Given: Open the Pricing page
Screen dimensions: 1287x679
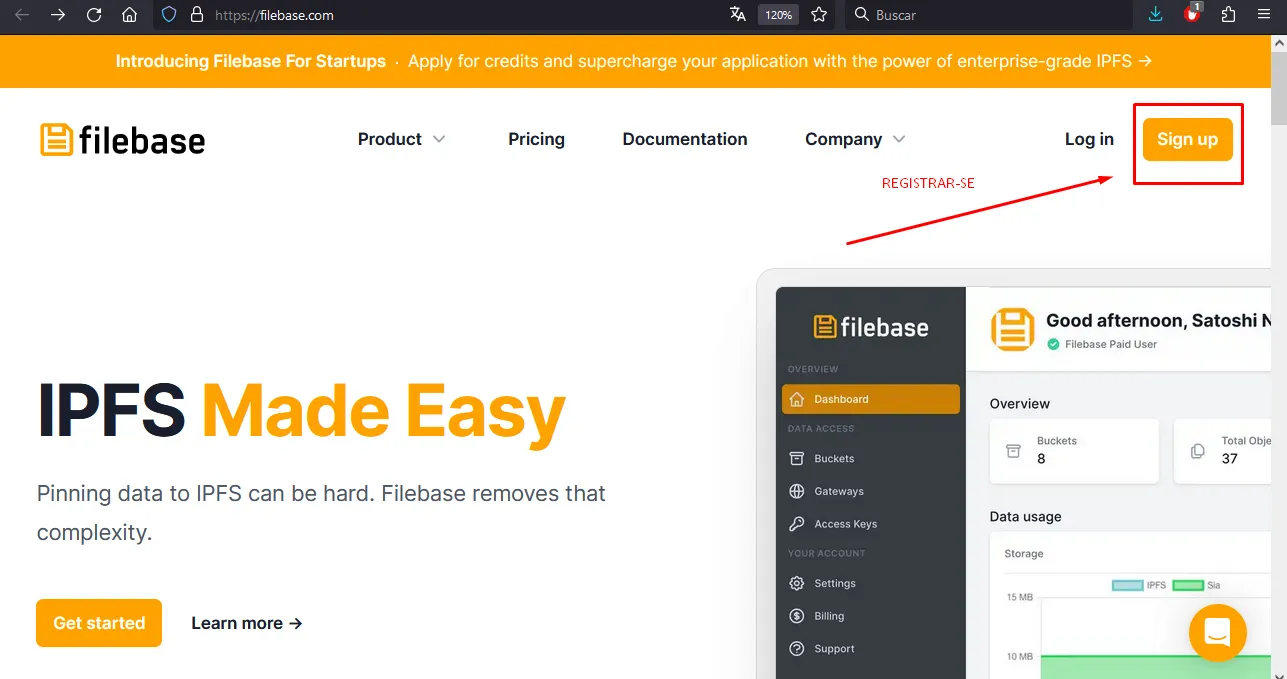Looking at the screenshot, I should (536, 139).
